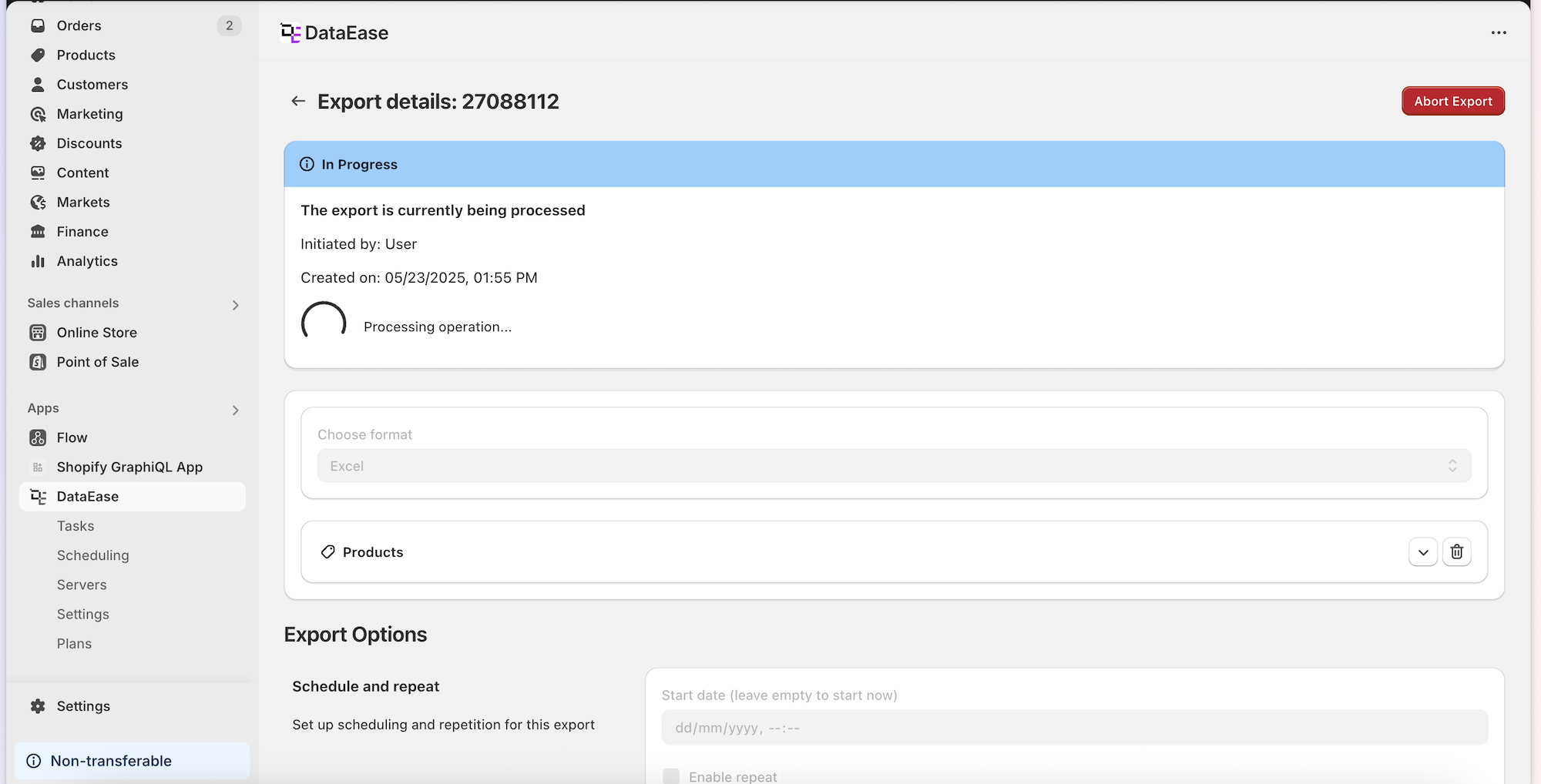
Task: Select Content in the sidebar
Action: pos(83,173)
